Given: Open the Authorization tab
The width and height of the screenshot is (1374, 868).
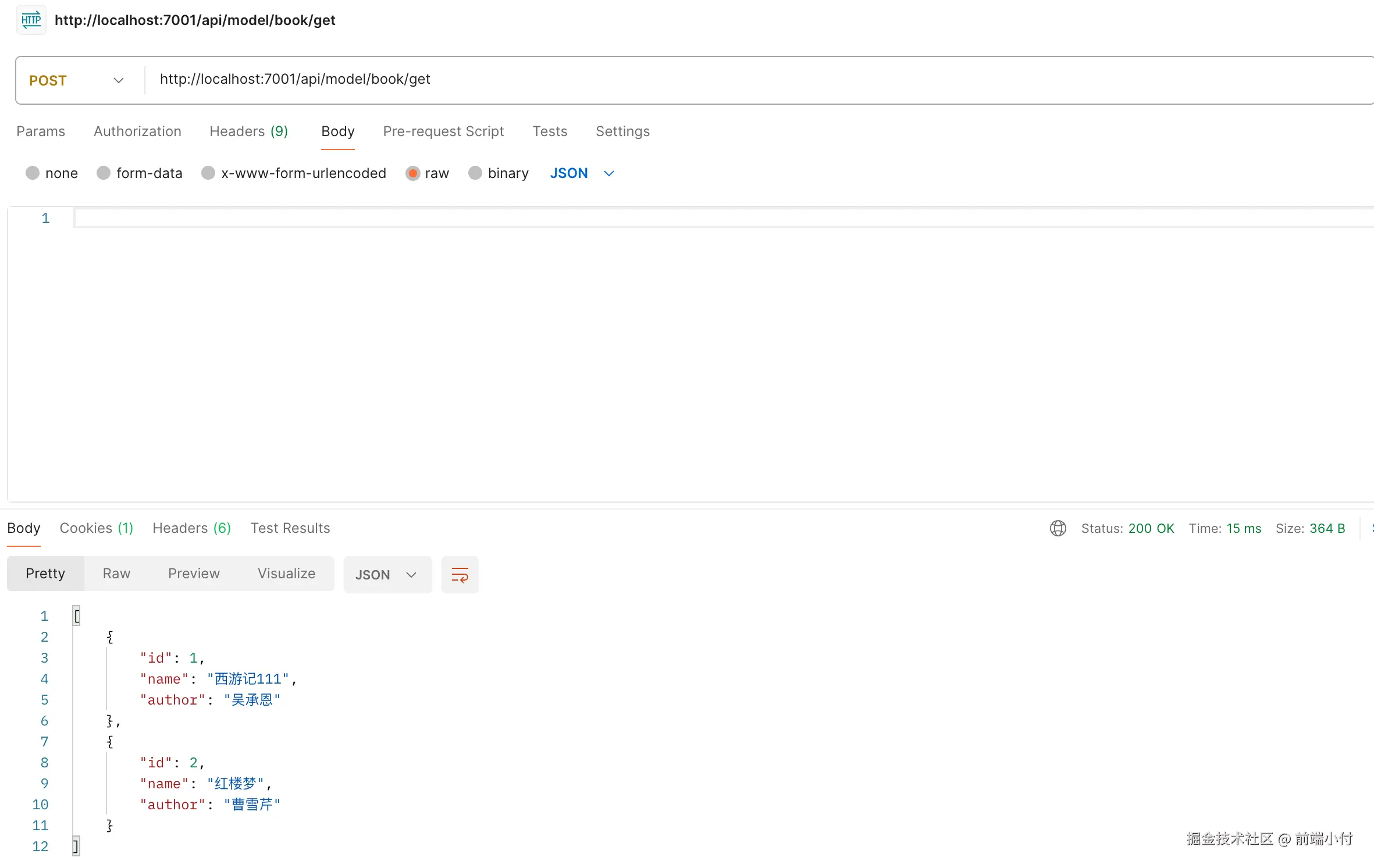Looking at the screenshot, I should [x=137, y=131].
